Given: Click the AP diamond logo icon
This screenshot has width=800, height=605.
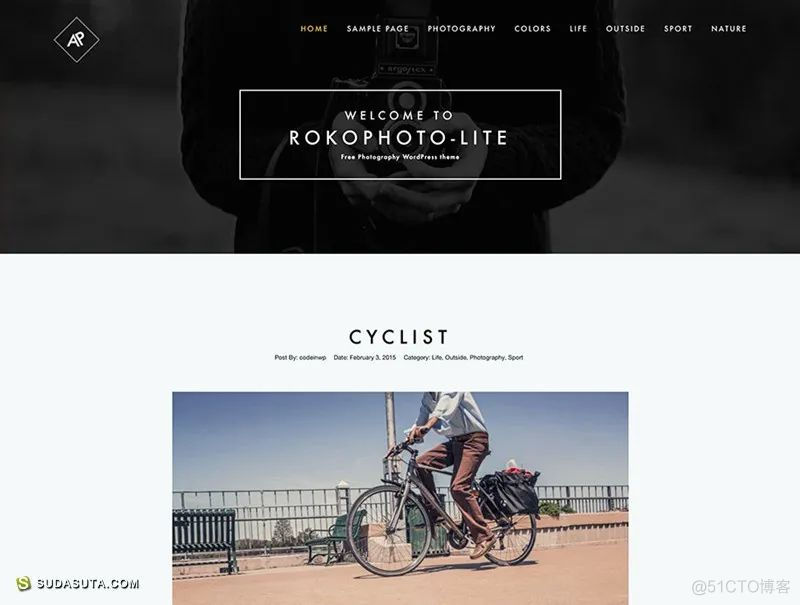Looking at the screenshot, I should point(77,40).
